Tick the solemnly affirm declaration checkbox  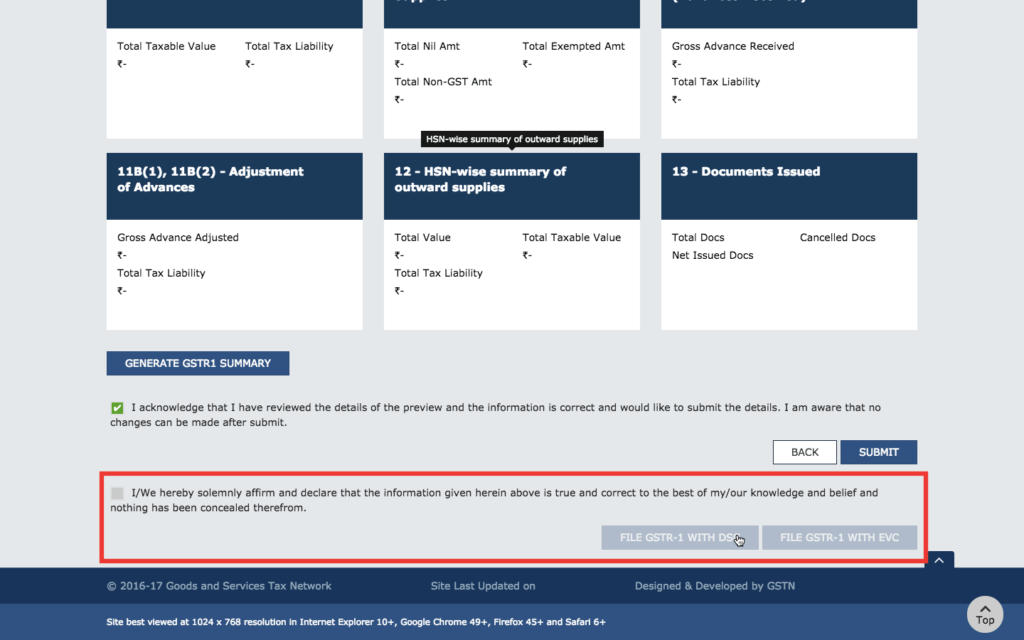pyautogui.click(x=118, y=493)
